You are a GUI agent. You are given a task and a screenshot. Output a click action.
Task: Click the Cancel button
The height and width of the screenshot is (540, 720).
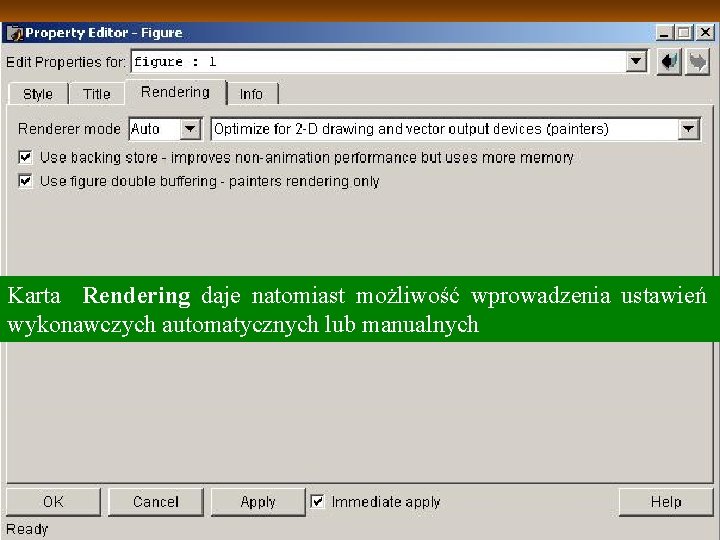tap(156, 502)
